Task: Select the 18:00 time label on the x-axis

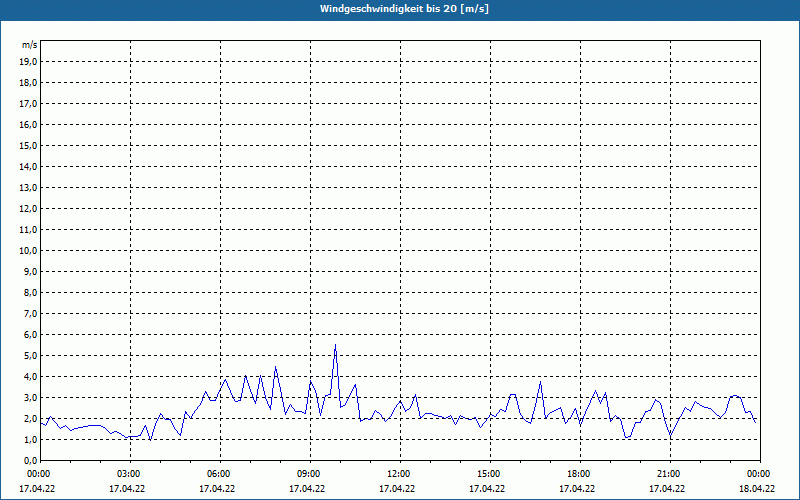Action: click(x=579, y=473)
